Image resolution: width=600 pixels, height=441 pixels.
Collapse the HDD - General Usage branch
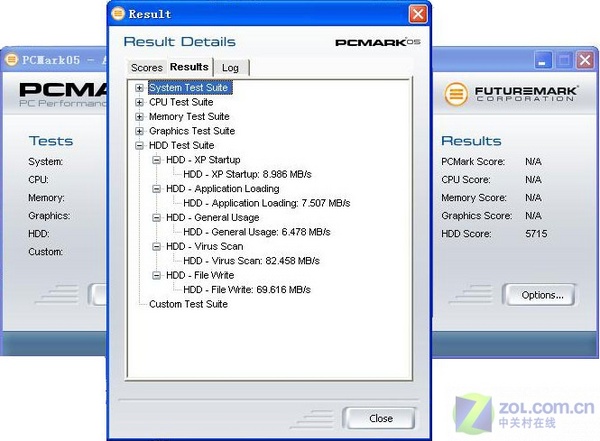(157, 218)
